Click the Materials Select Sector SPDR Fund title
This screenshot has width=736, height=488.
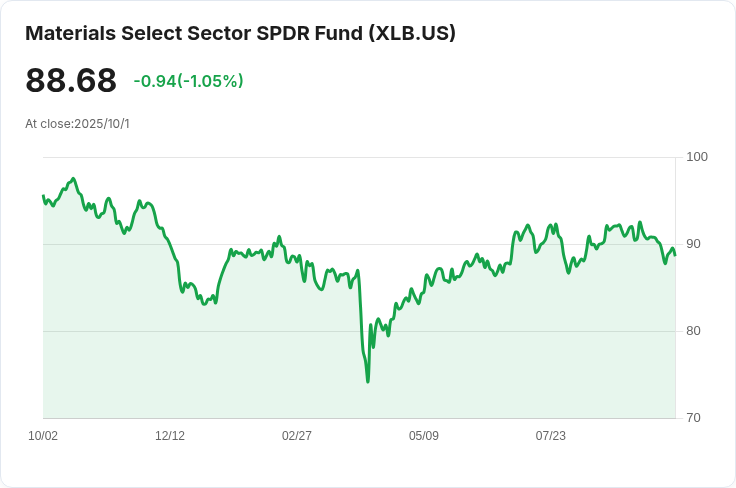[x=240, y=33]
